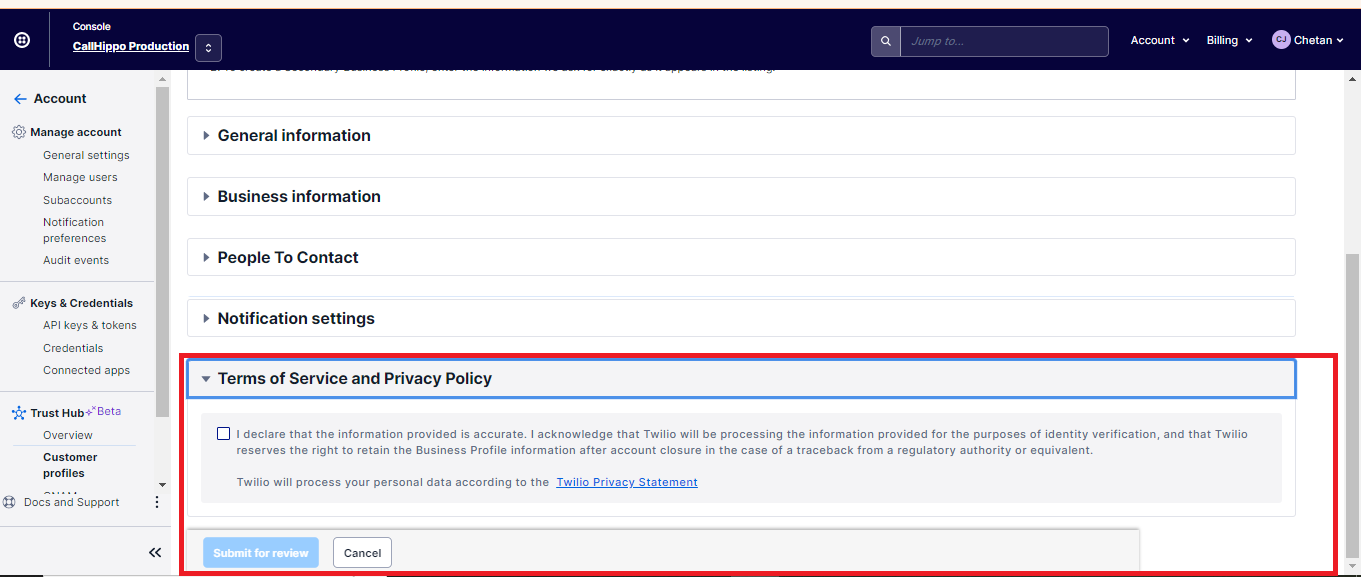Open the account switcher arrows button

tap(208, 47)
